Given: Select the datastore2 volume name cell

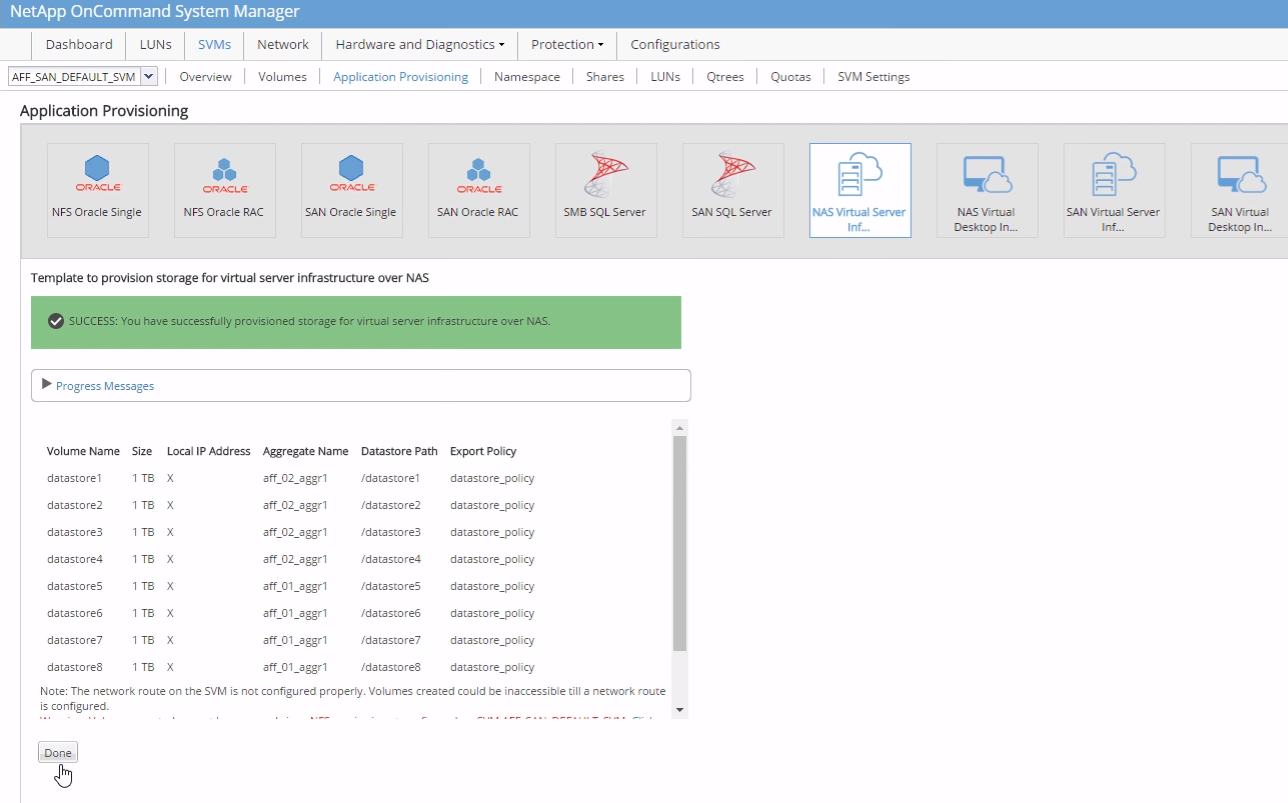Looking at the screenshot, I should coord(75,505).
